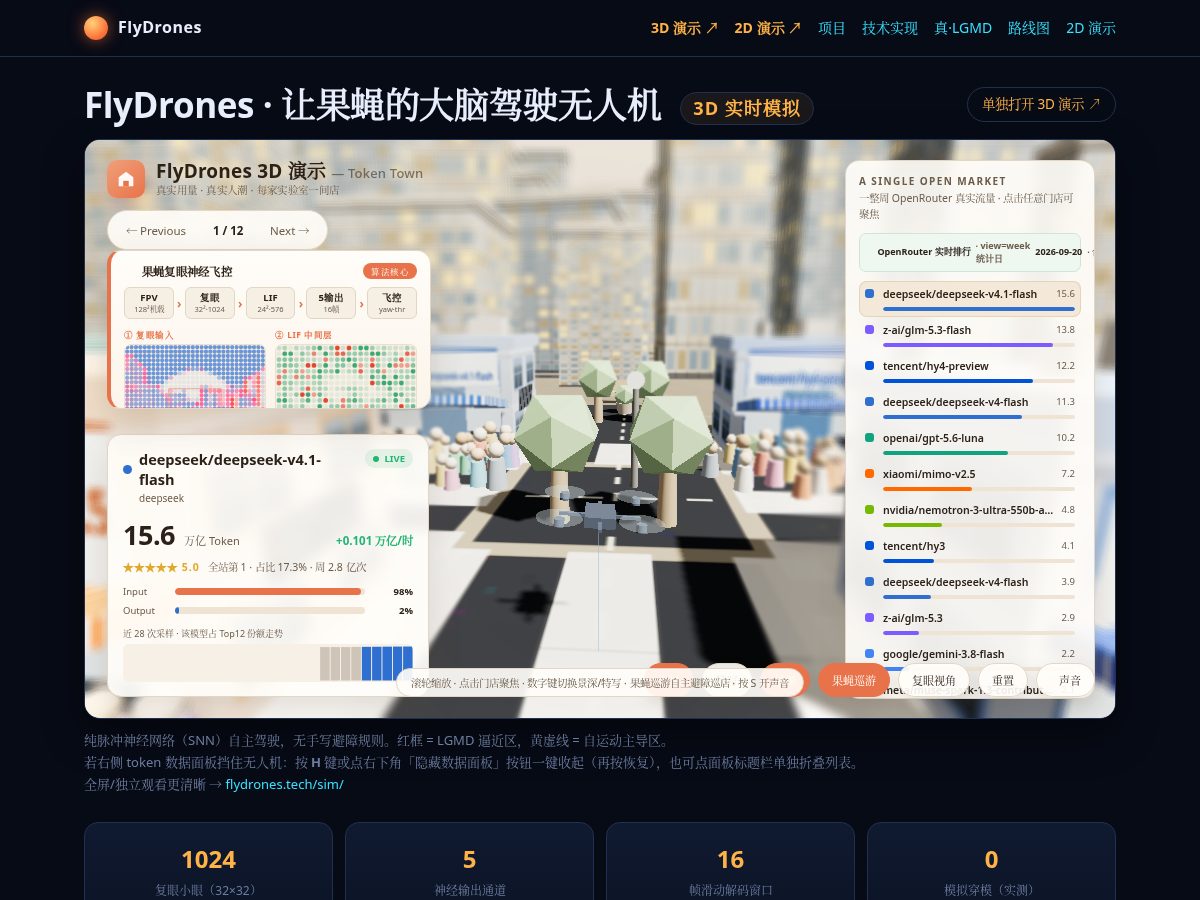The image size is (1200, 900).
Task: Select the 复眼 pipeline stage box
Action: click(210, 303)
